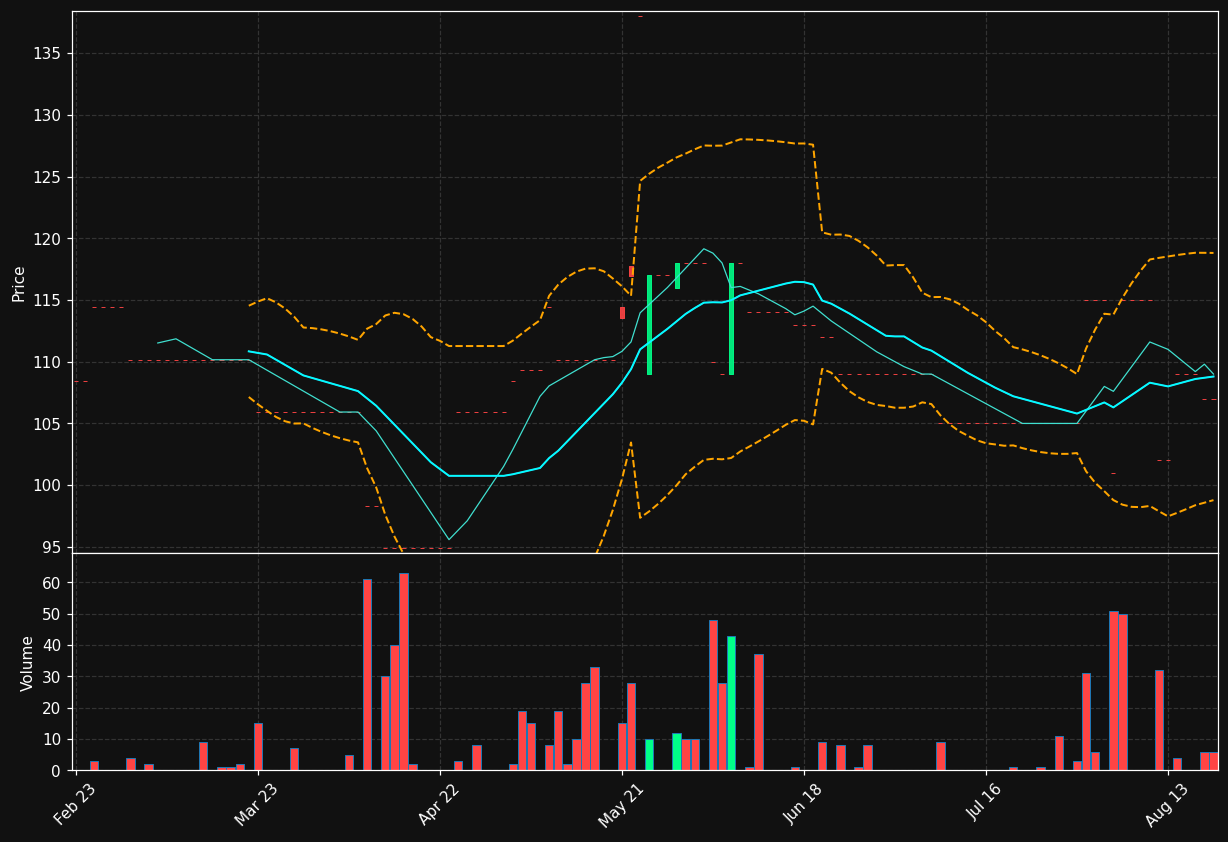Screen dimensions: 1228x842
Task: Select the Price y-axis title
Action: coord(19,283)
